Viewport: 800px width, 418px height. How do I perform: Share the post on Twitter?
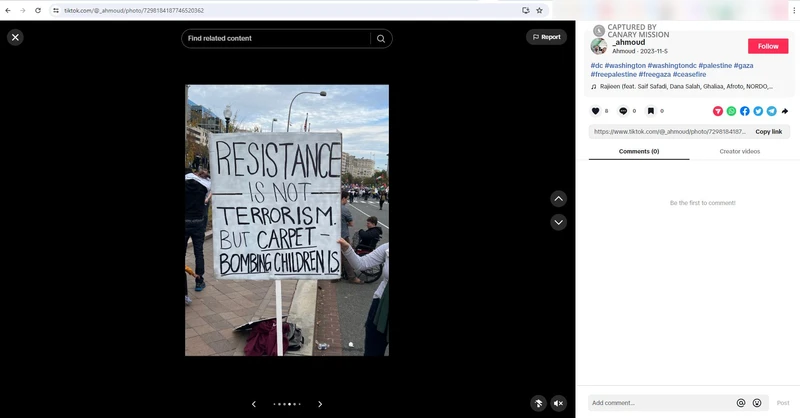click(758, 111)
